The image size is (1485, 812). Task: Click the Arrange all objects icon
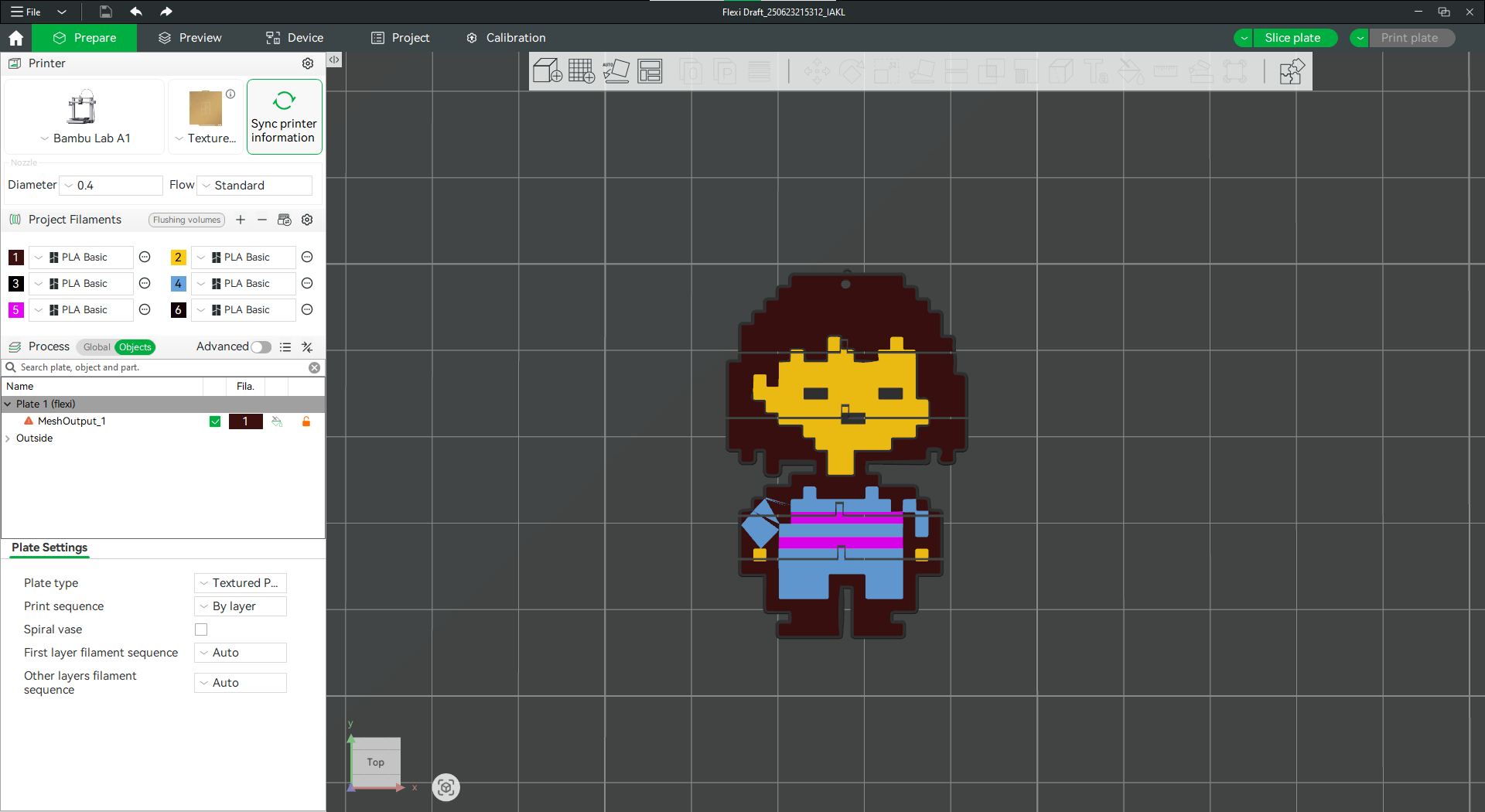click(650, 71)
